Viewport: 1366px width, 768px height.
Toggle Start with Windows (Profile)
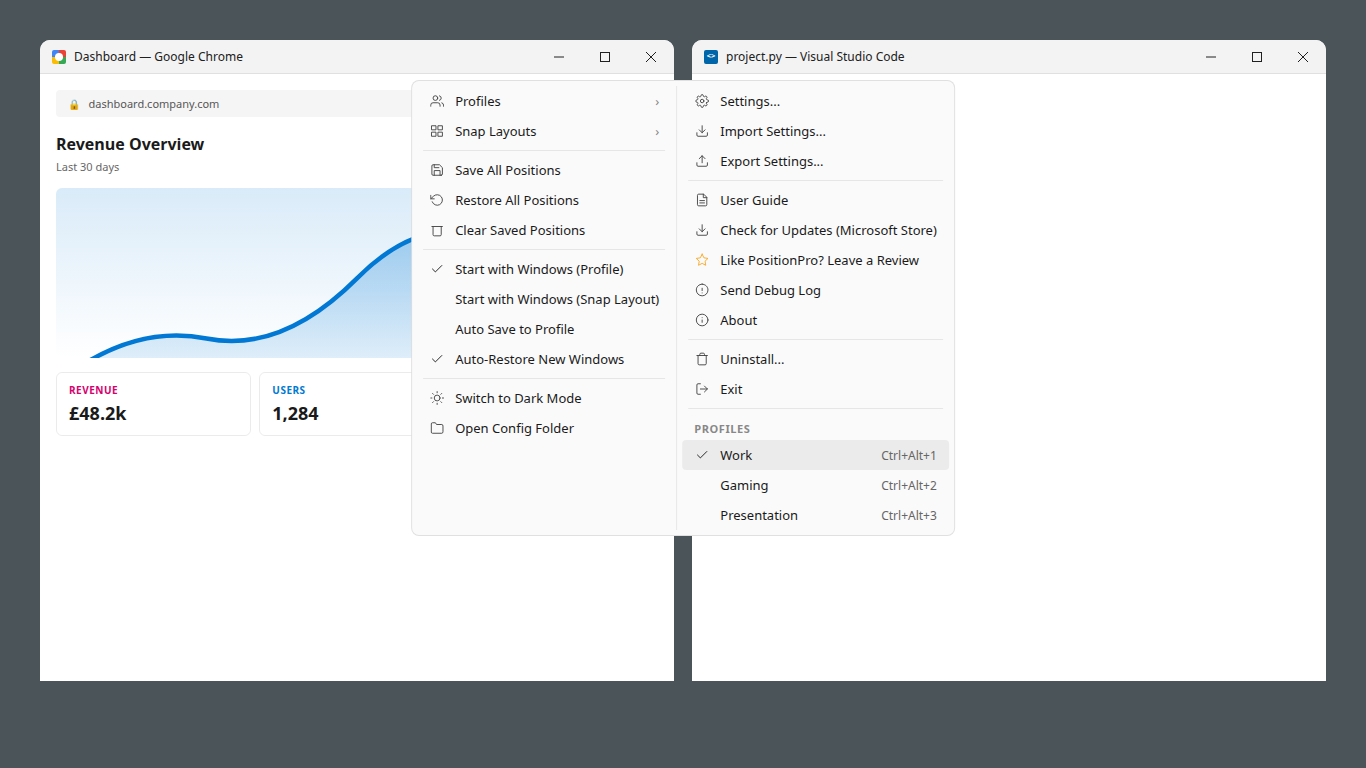538,269
